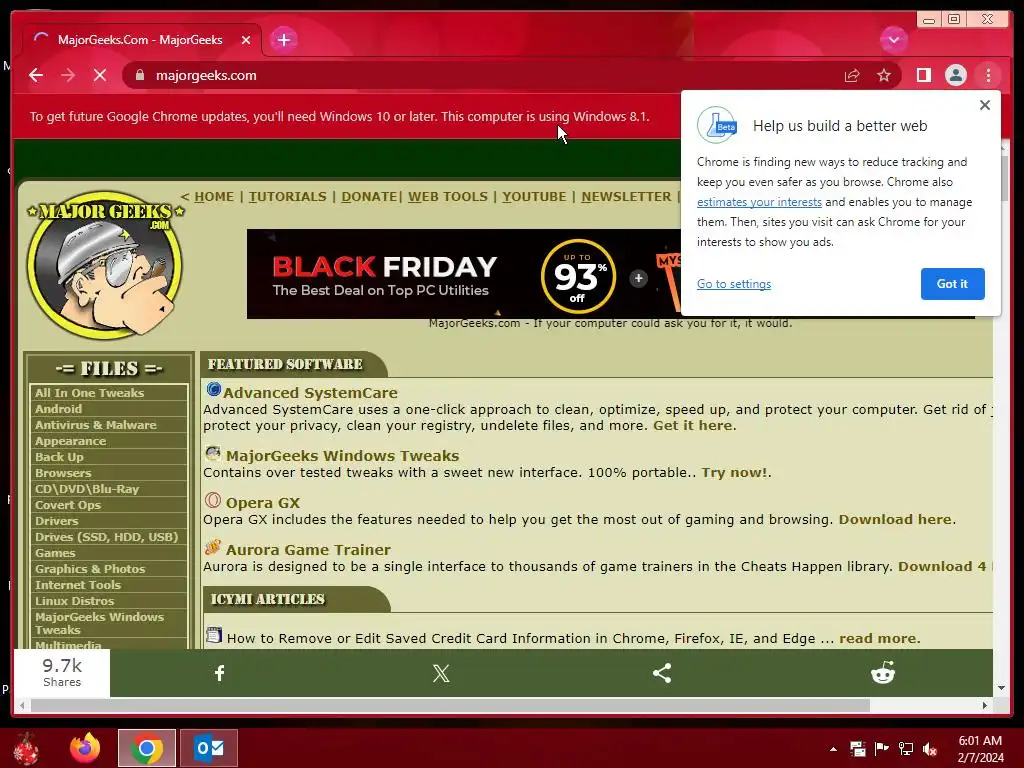Open the Aurora Game Trainer title link
This screenshot has height=768, width=1024.
[308, 550]
